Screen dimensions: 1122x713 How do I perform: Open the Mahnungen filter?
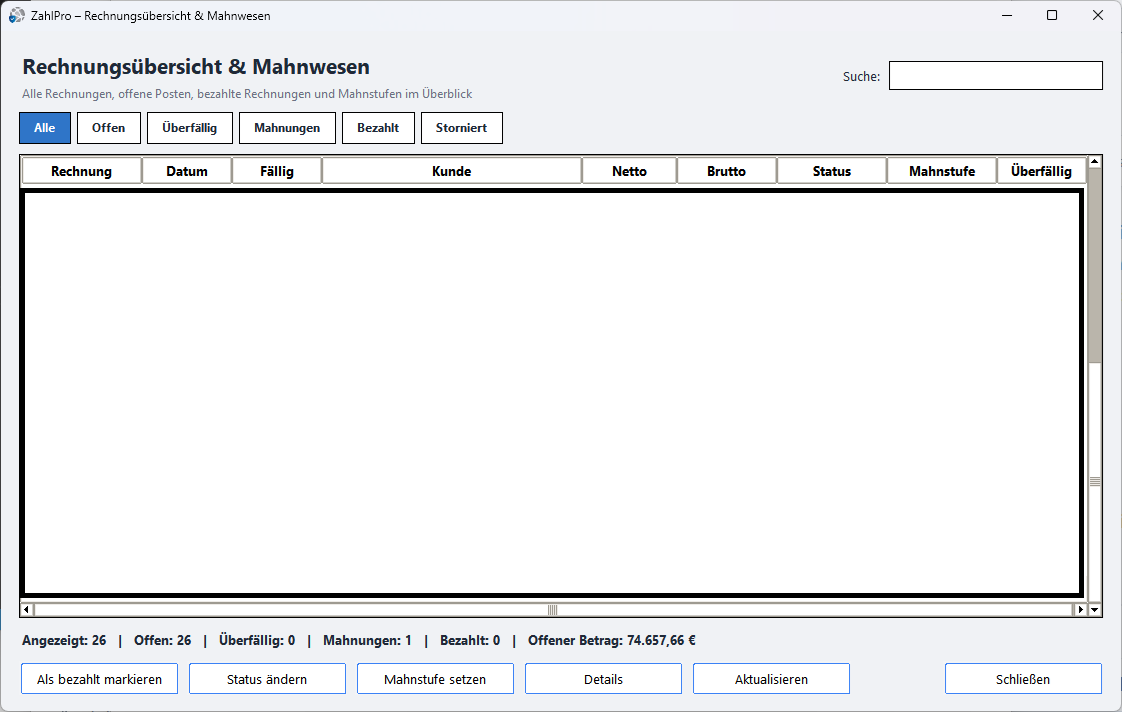tap(287, 128)
